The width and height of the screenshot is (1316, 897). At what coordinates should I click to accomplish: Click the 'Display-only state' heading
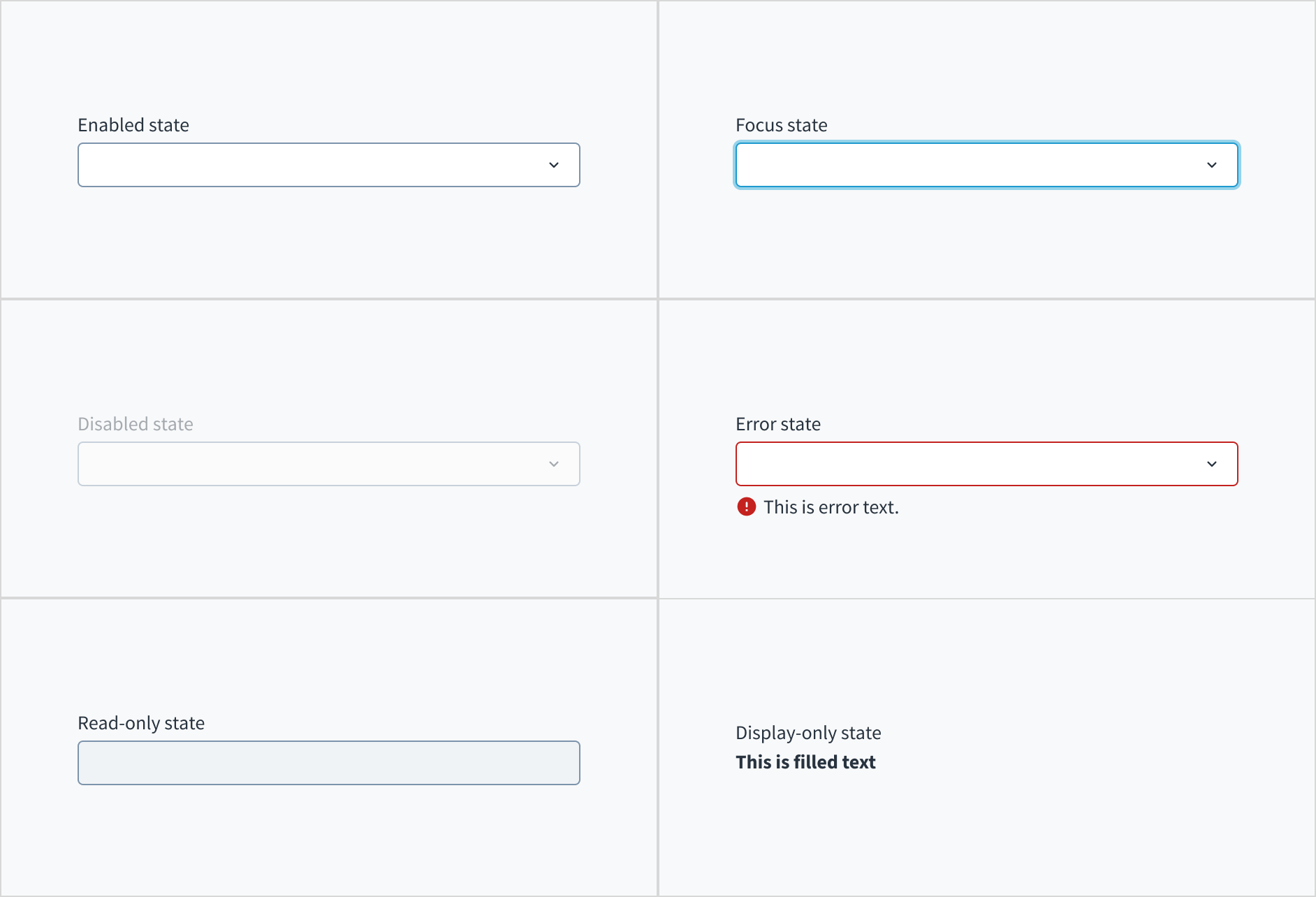tap(807, 732)
